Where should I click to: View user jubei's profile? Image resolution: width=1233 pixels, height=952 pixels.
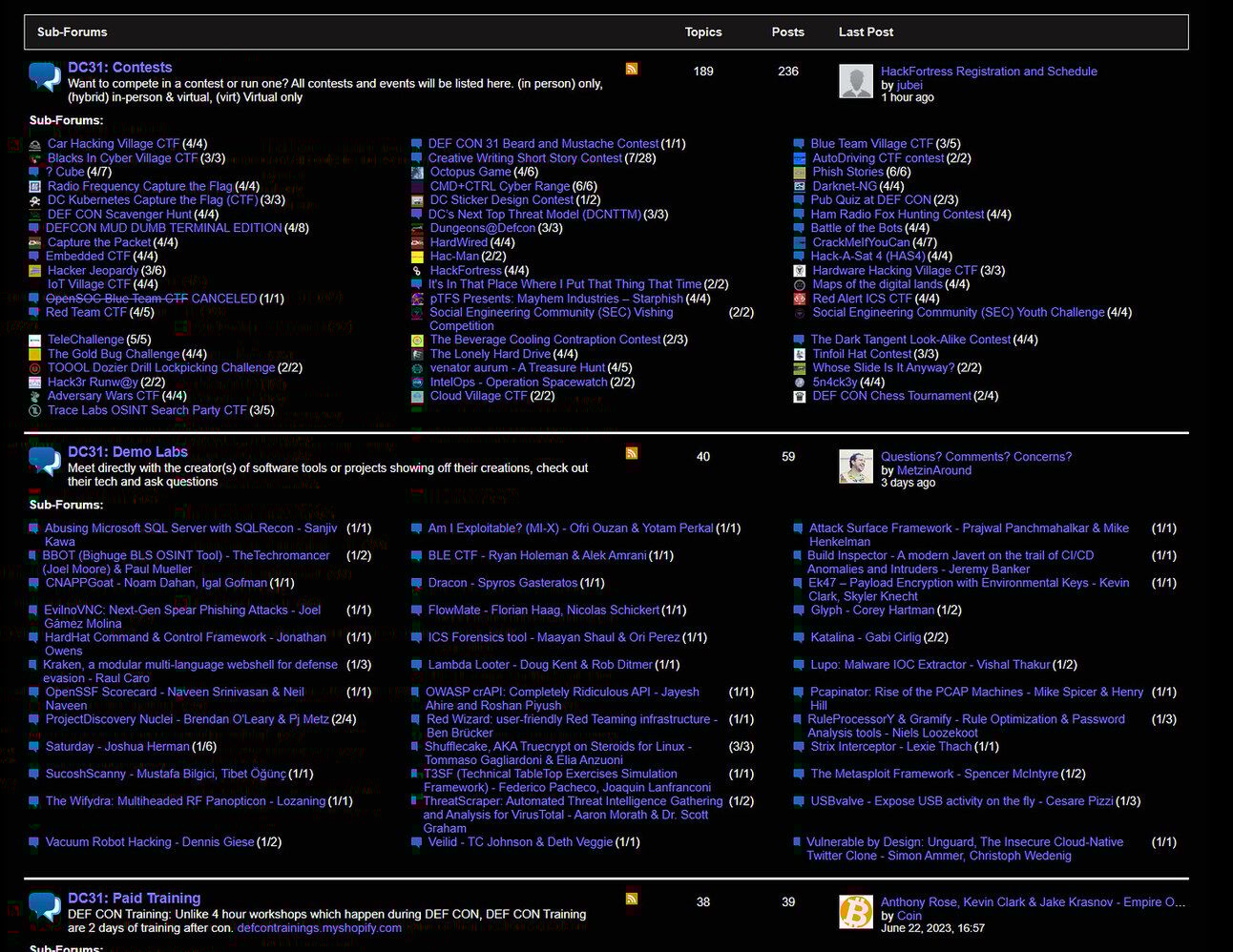(x=909, y=85)
